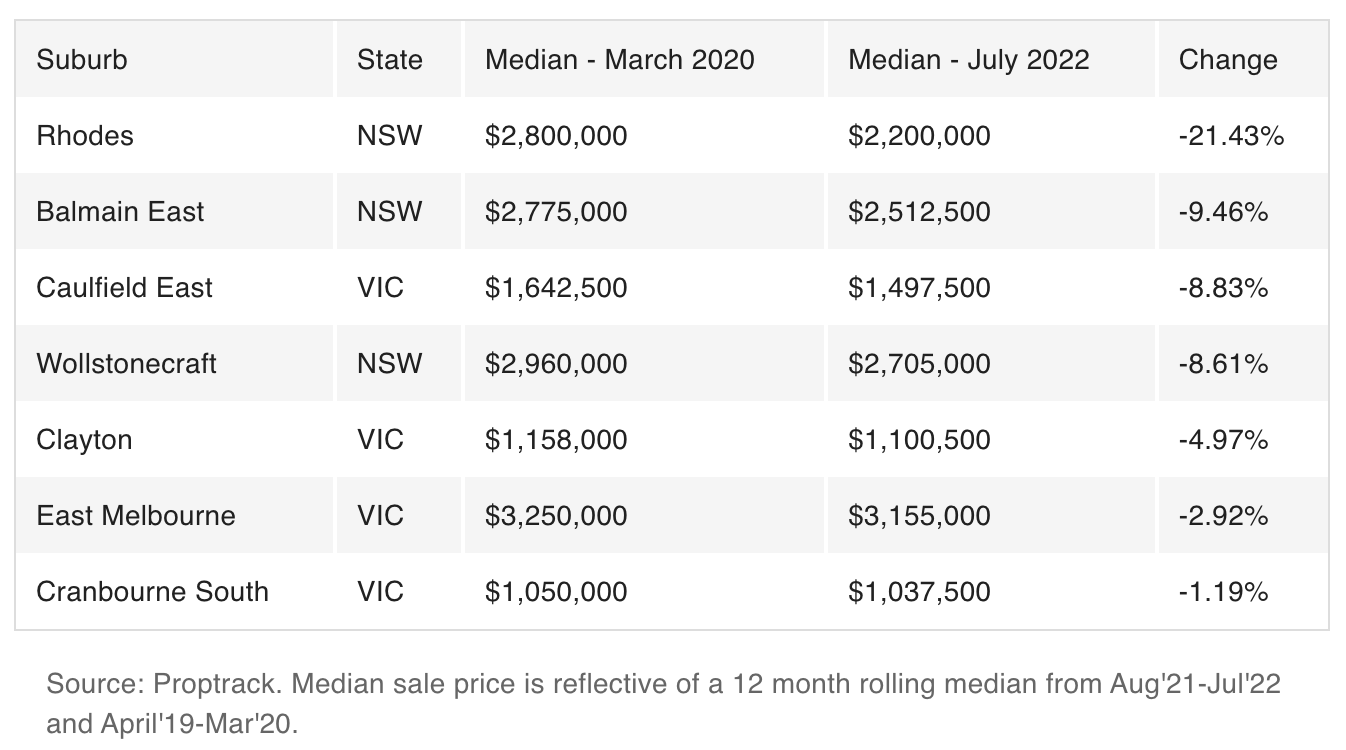Image resolution: width=1346 pixels, height=750 pixels.
Task: Click the $3,250,000 median value
Action: pos(556,516)
